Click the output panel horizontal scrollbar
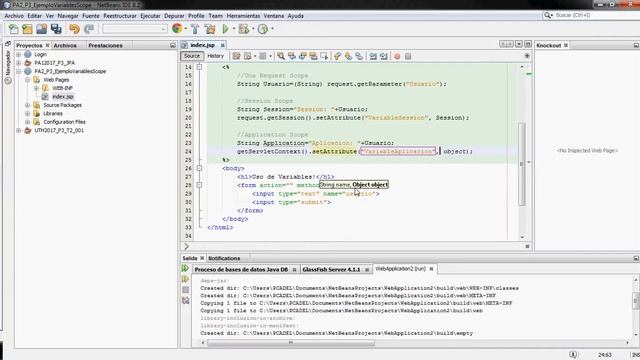Image resolution: width=640 pixels, height=360 pixels. [291, 343]
